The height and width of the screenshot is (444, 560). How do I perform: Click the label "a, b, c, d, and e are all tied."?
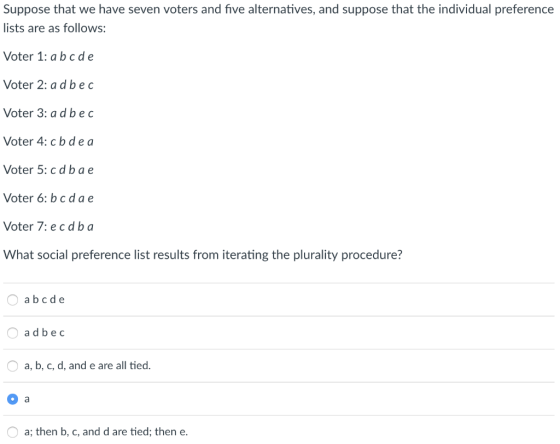point(88,365)
